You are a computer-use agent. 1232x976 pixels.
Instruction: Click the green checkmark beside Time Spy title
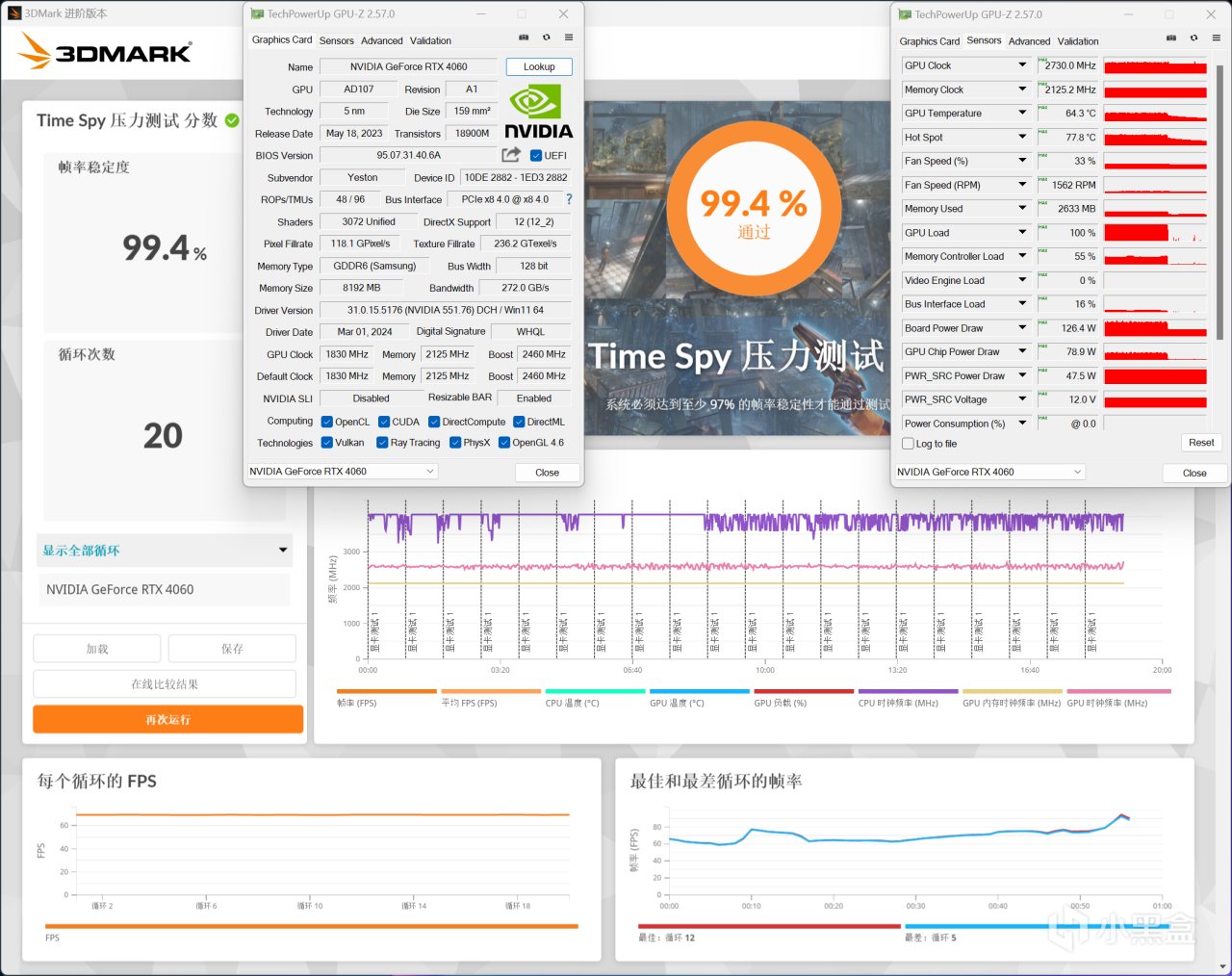232,120
